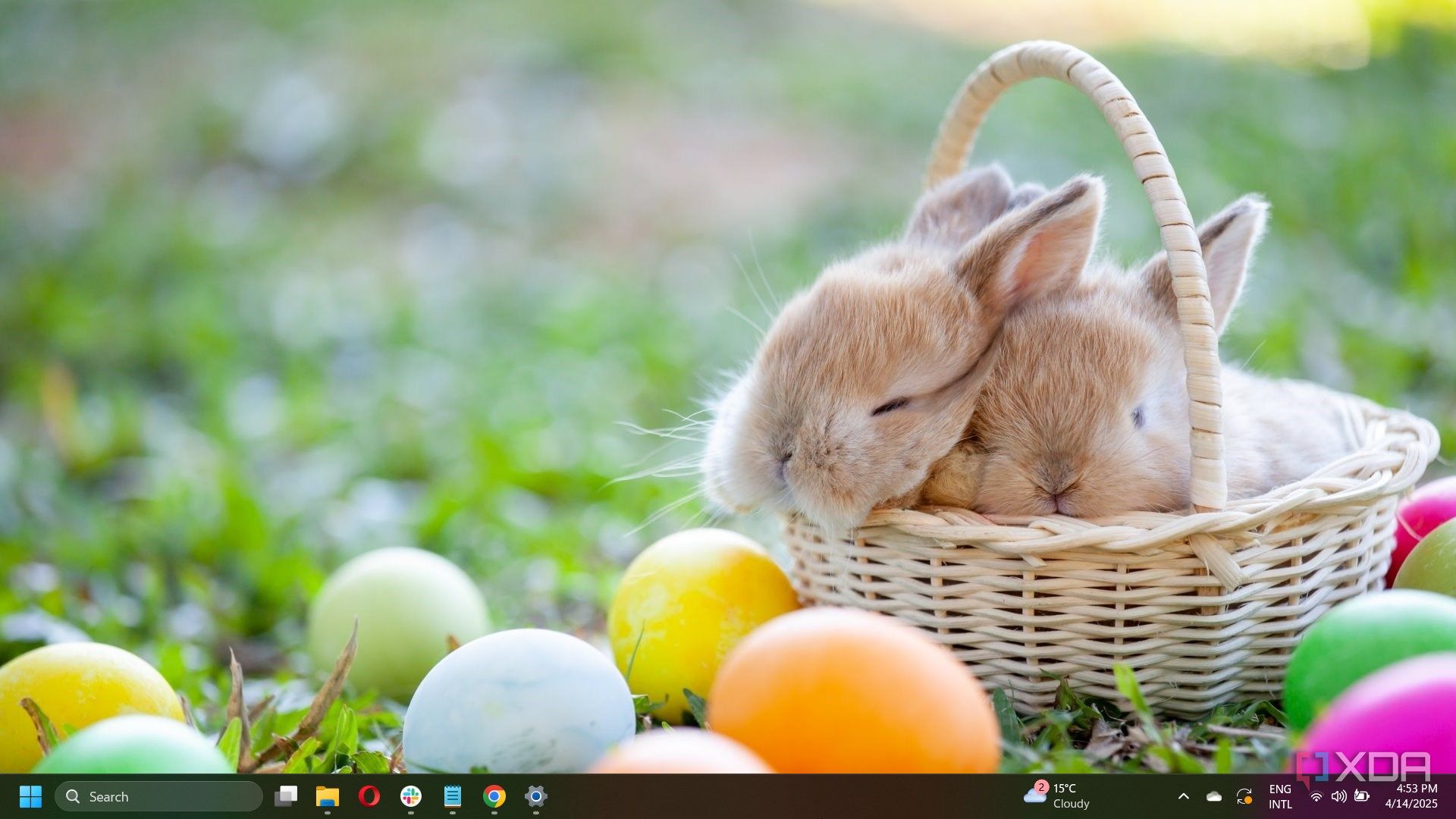Open the Opera browser
1456x819 pixels.
pos(369,796)
